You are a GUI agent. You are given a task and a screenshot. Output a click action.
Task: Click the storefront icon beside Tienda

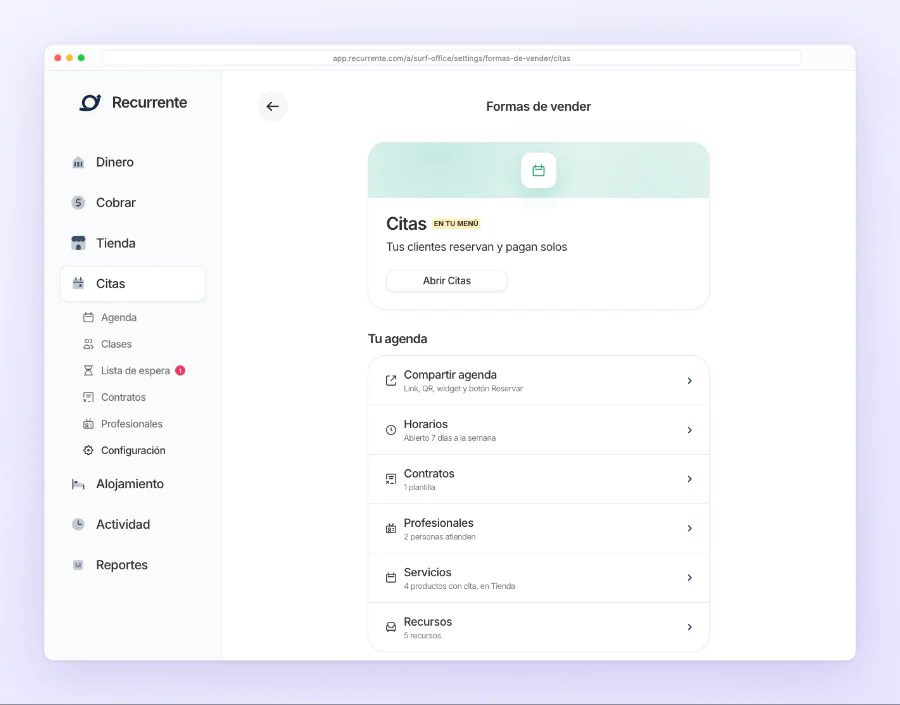point(78,243)
